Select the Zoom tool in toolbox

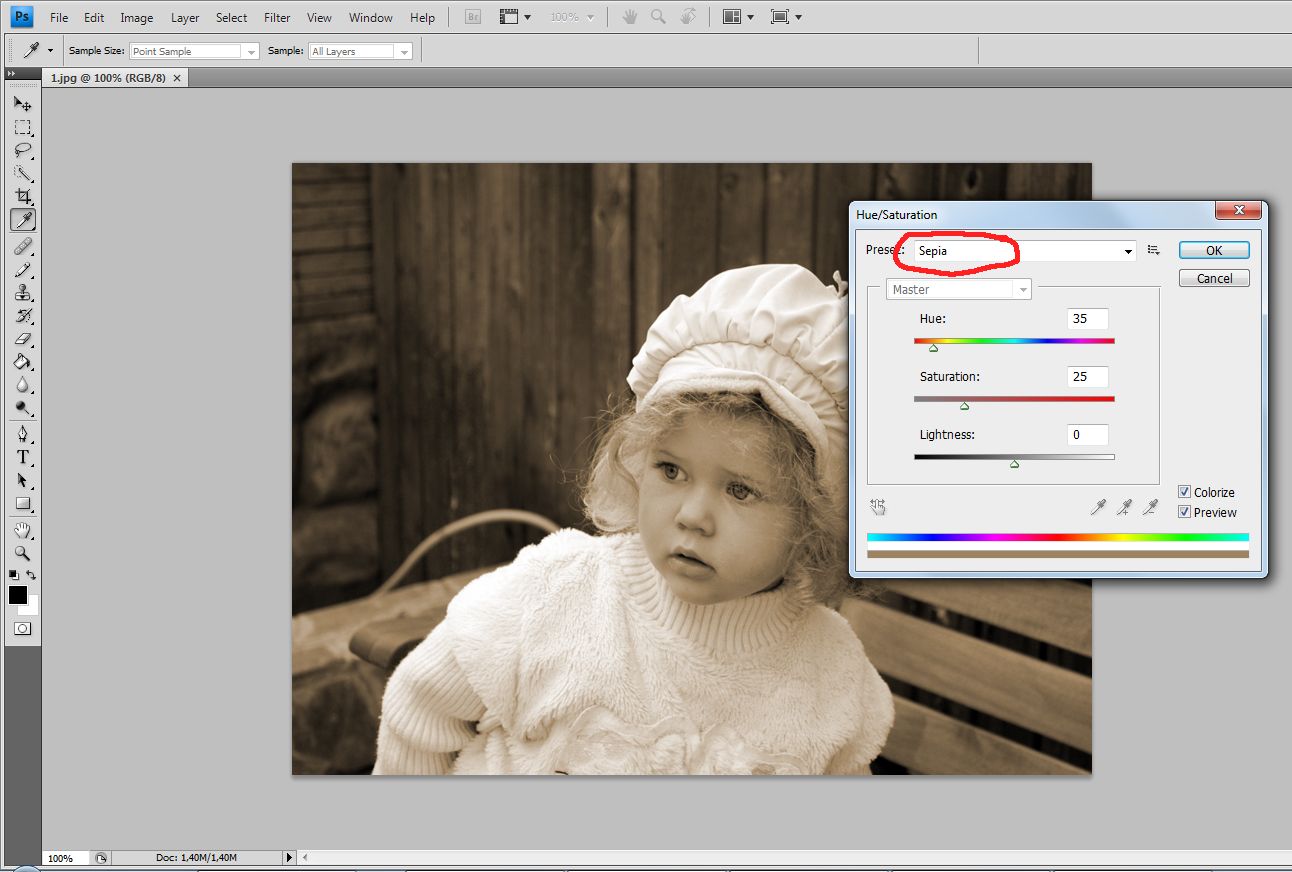(22, 553)
